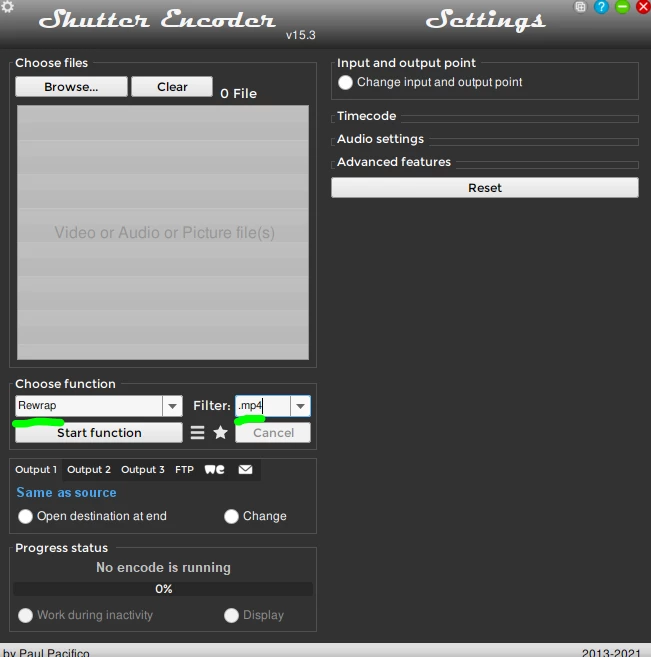Click the v15.3 version label

coord(300,35)
